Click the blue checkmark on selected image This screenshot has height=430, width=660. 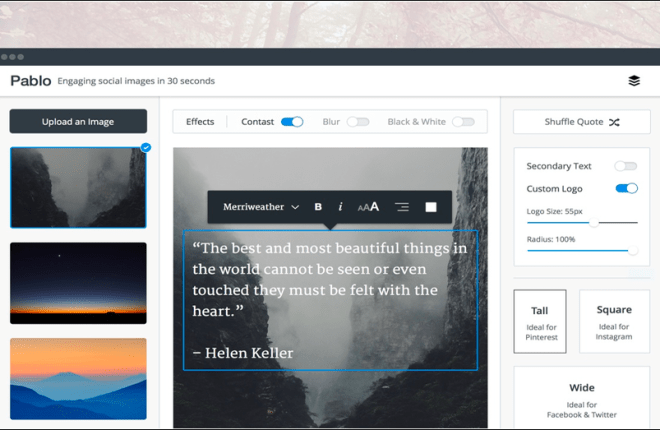tap(146, 148)
